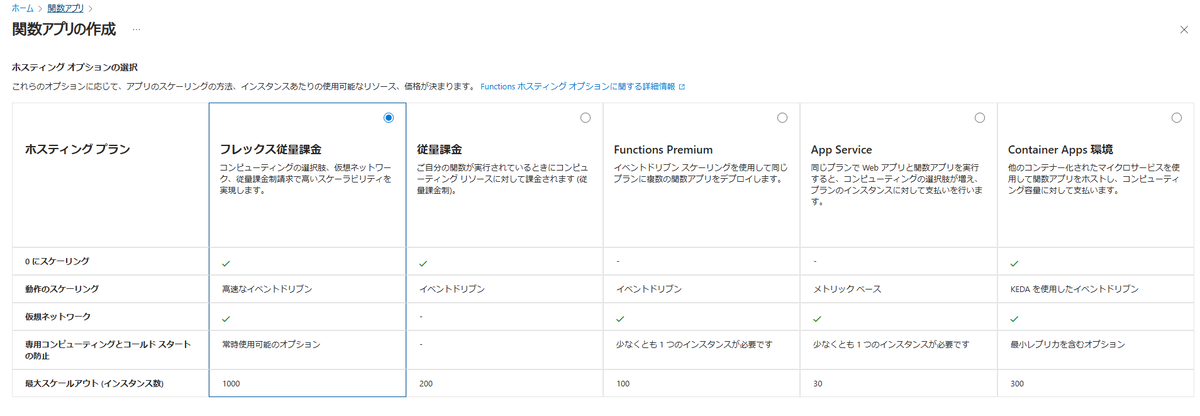Click App Service checkmark in 仮想ネットワーク row
The height and width of the screenshot is (416, 1200).
pyautogui.click(x=817, y=317)
